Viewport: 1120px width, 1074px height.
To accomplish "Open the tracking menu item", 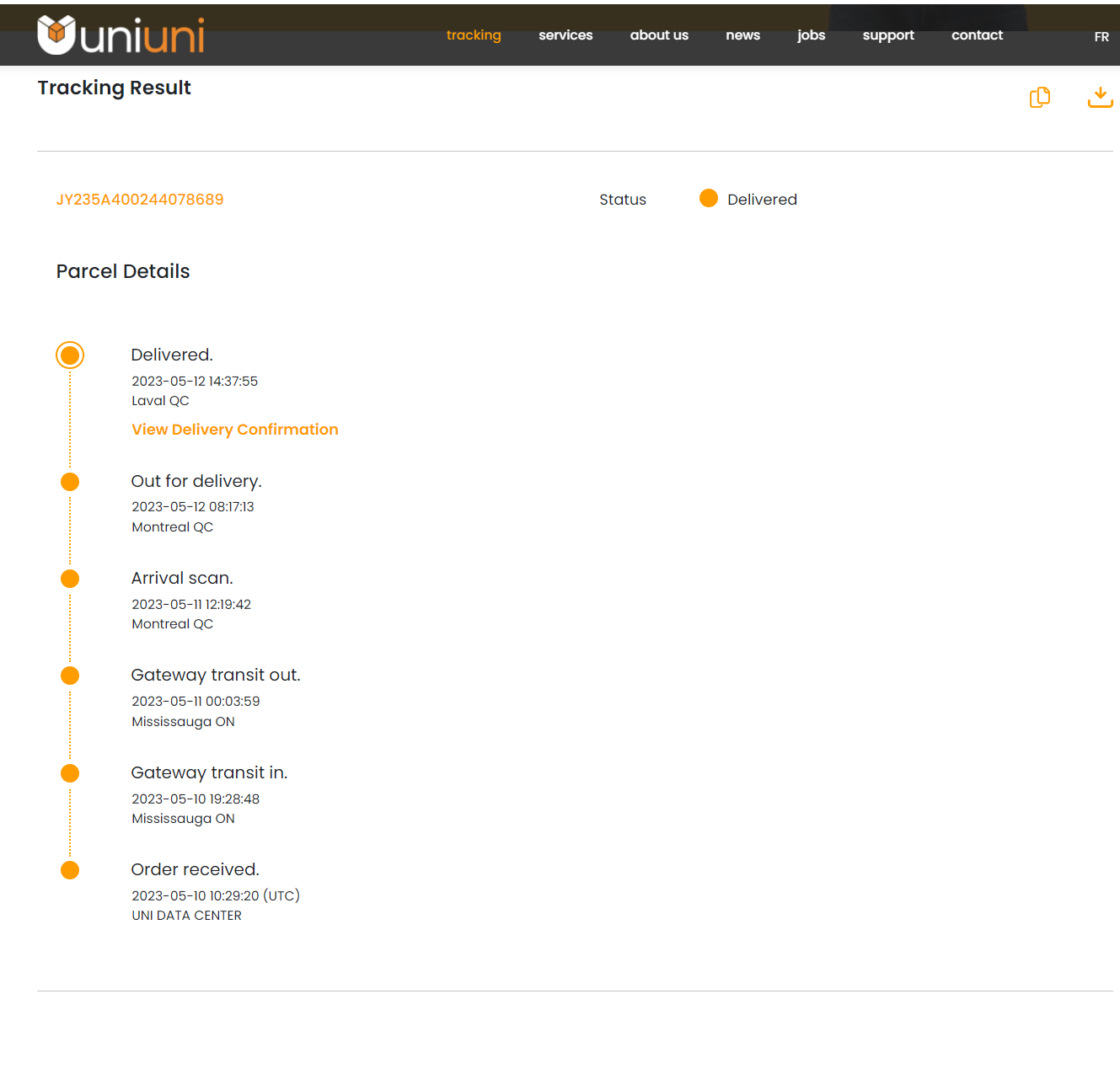I will [x=474, y=35].
